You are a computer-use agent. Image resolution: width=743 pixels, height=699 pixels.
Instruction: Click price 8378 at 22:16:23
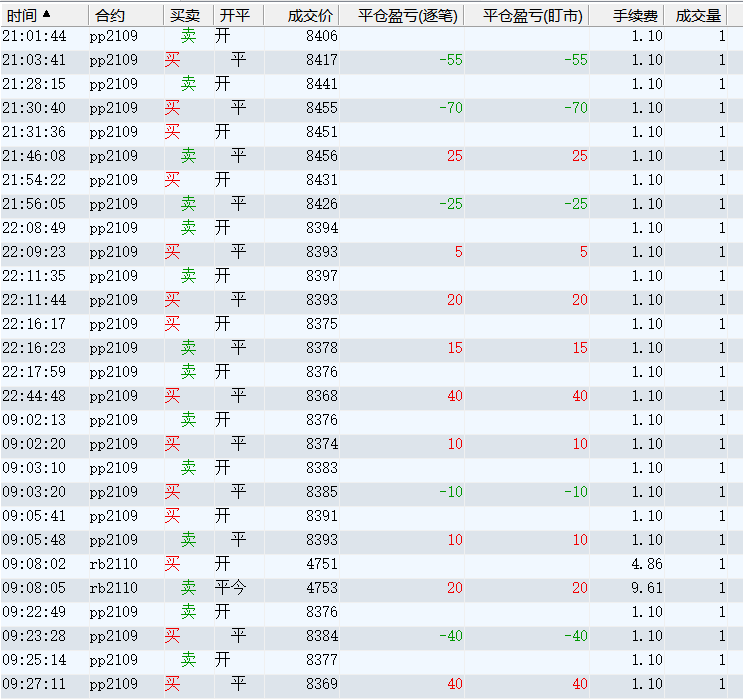(322, 348)
